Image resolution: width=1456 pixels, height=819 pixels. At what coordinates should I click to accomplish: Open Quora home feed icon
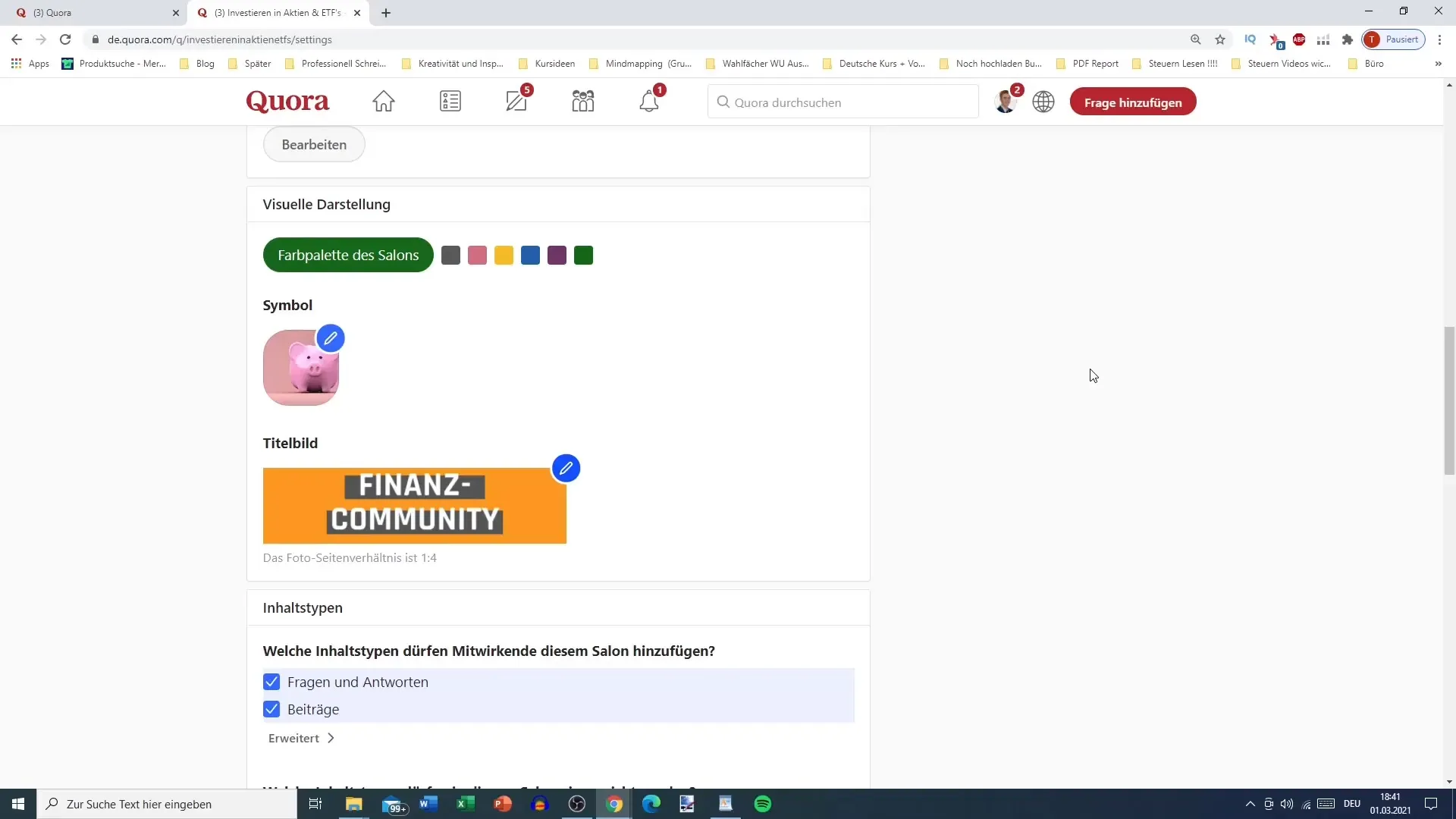click(x=383, y=102)
